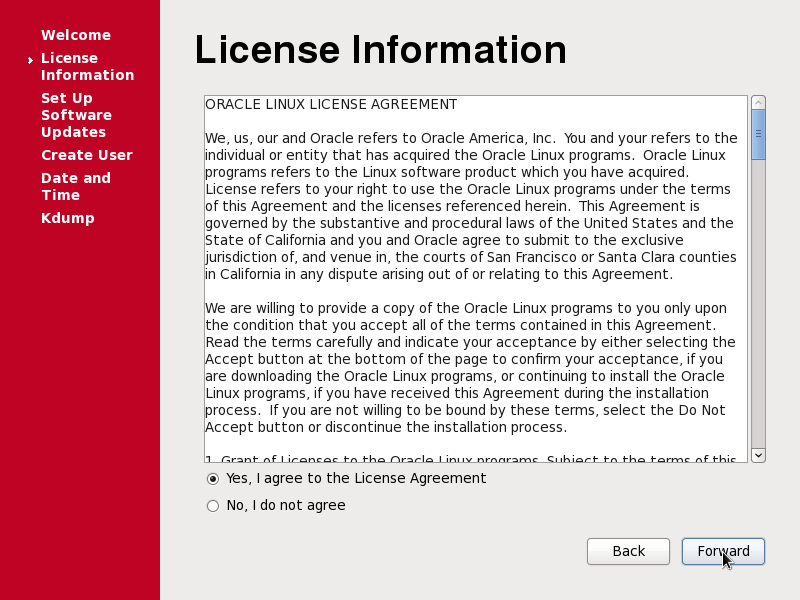
Task: Click the current-step arrow beside License Information
Action: coord(31,60)
